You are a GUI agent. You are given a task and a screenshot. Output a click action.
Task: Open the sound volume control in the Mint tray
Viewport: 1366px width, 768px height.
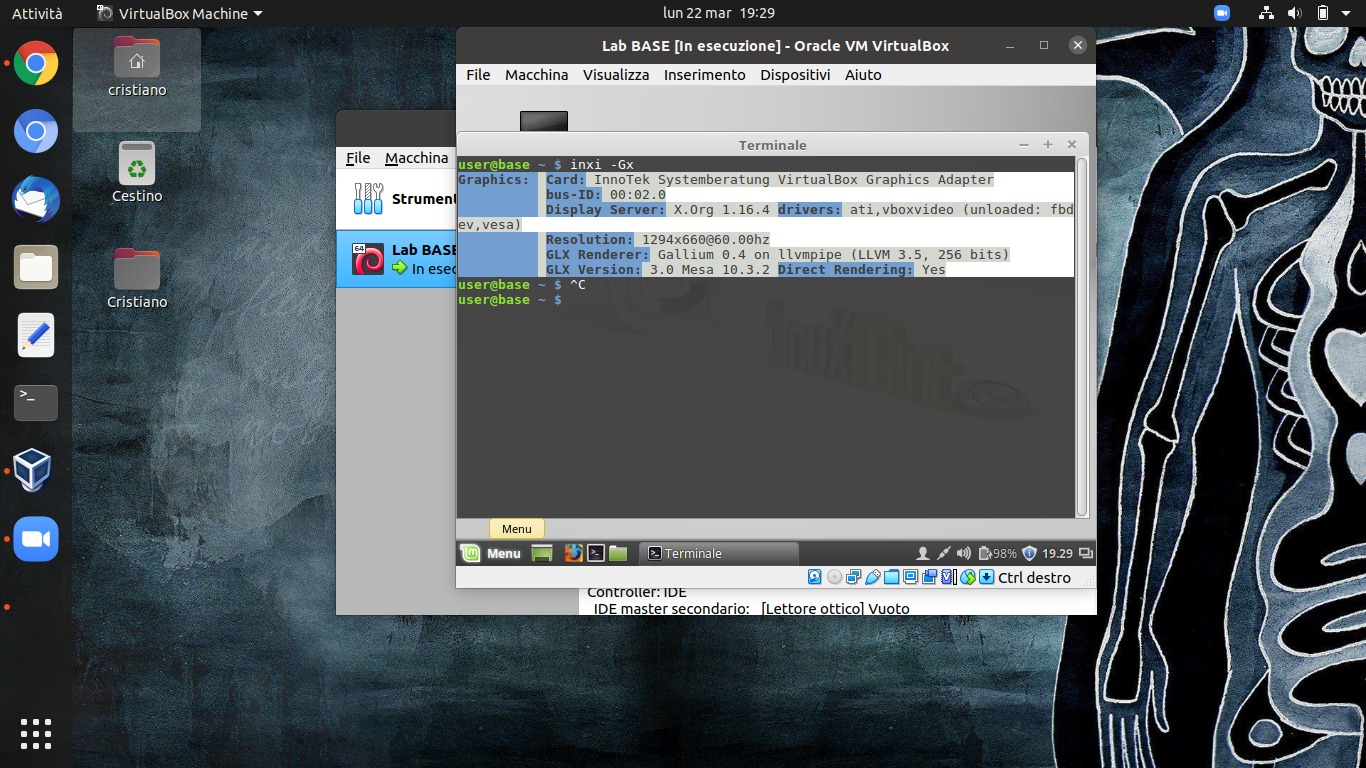tap(964, 553)
